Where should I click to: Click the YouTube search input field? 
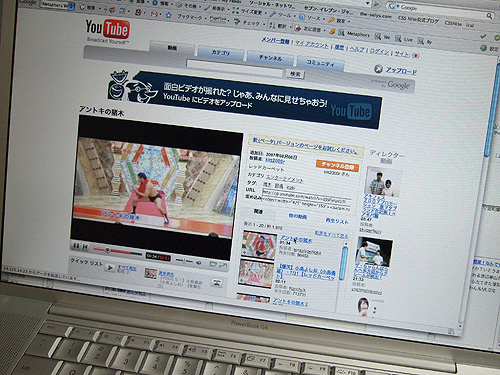[x=235, y=68]
